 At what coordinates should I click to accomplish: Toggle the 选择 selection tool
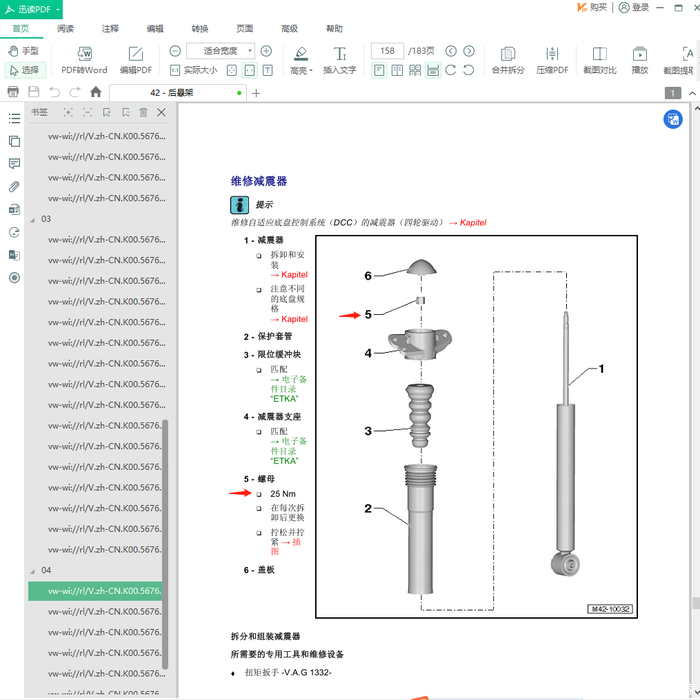24,70
